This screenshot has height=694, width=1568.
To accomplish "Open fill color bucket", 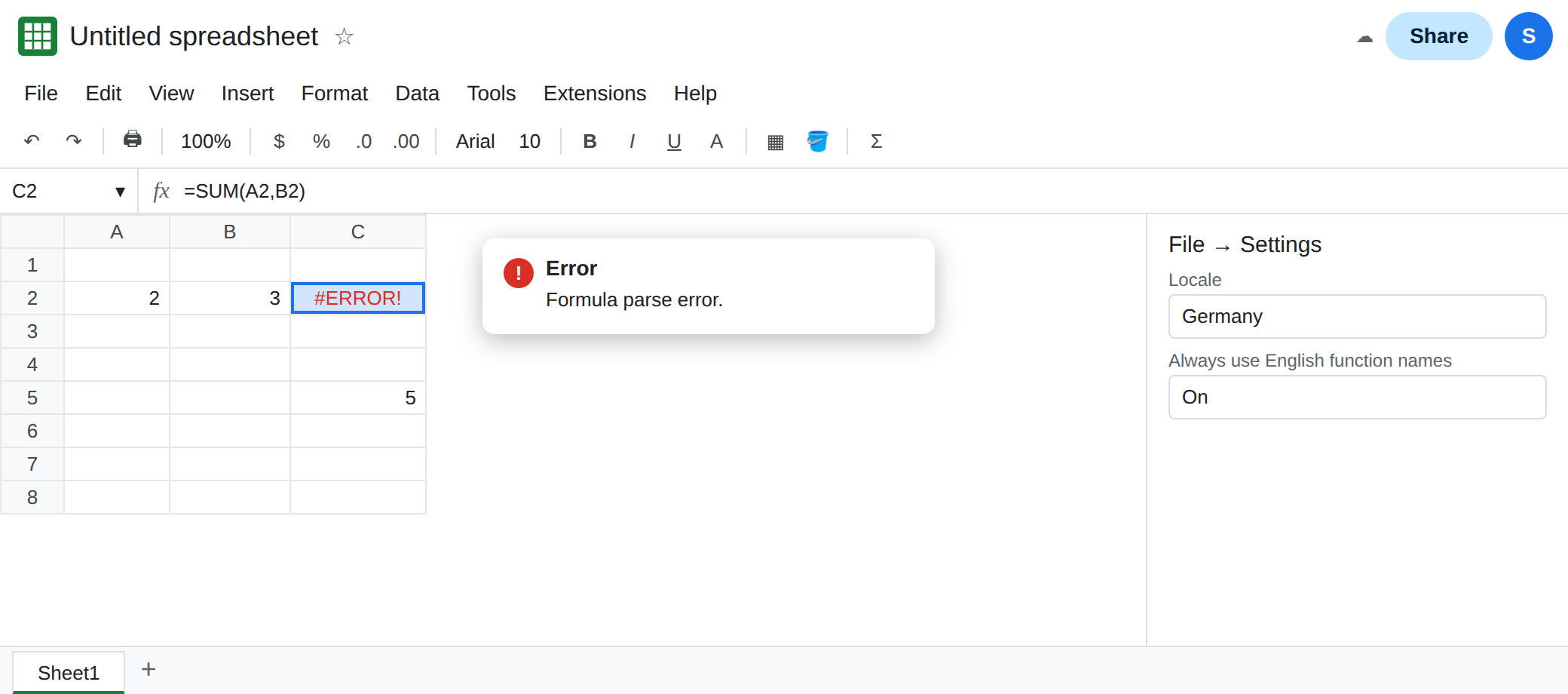I will point(817,141).
